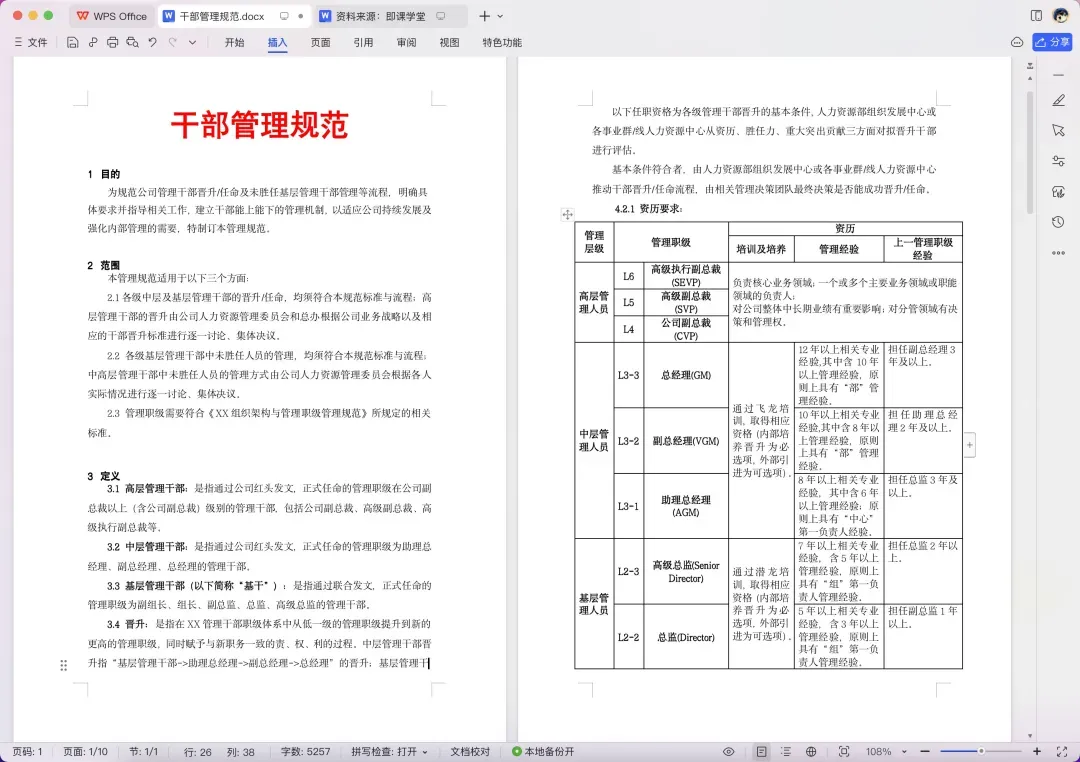Click the Print icon
The image size is (1080, 762).
[x=112, y=42]
